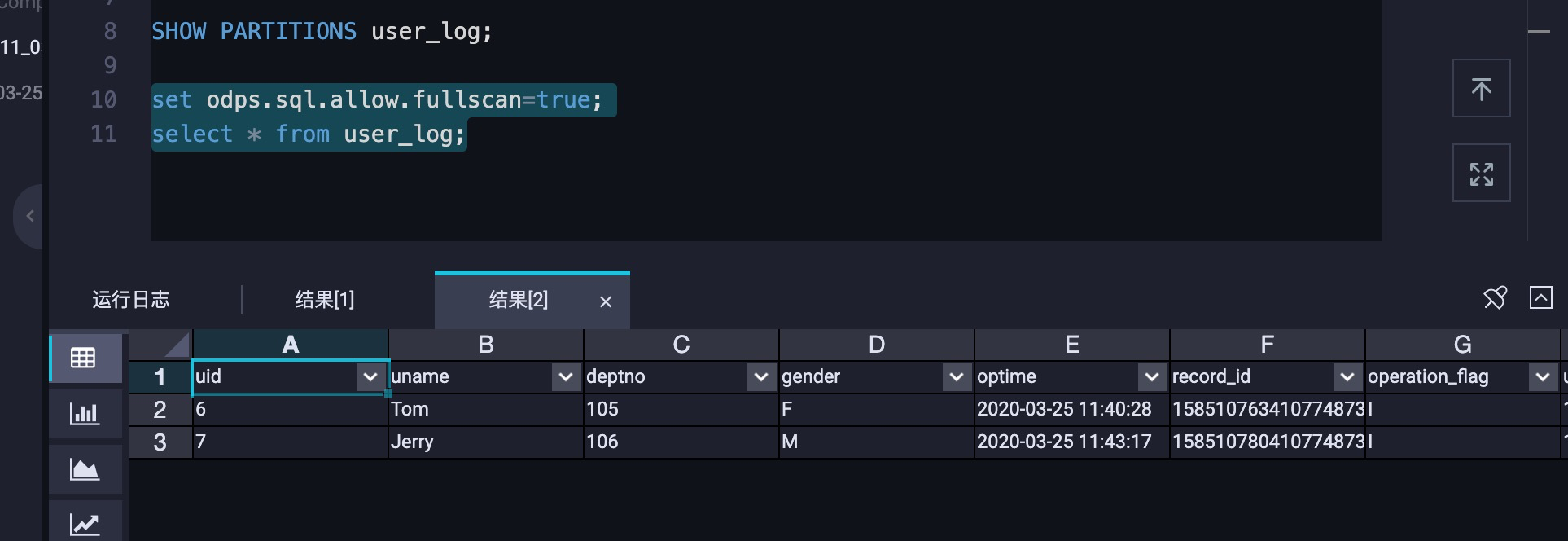Select row 2 header in results grid
Screen dimensions: 1568x541
160,410
